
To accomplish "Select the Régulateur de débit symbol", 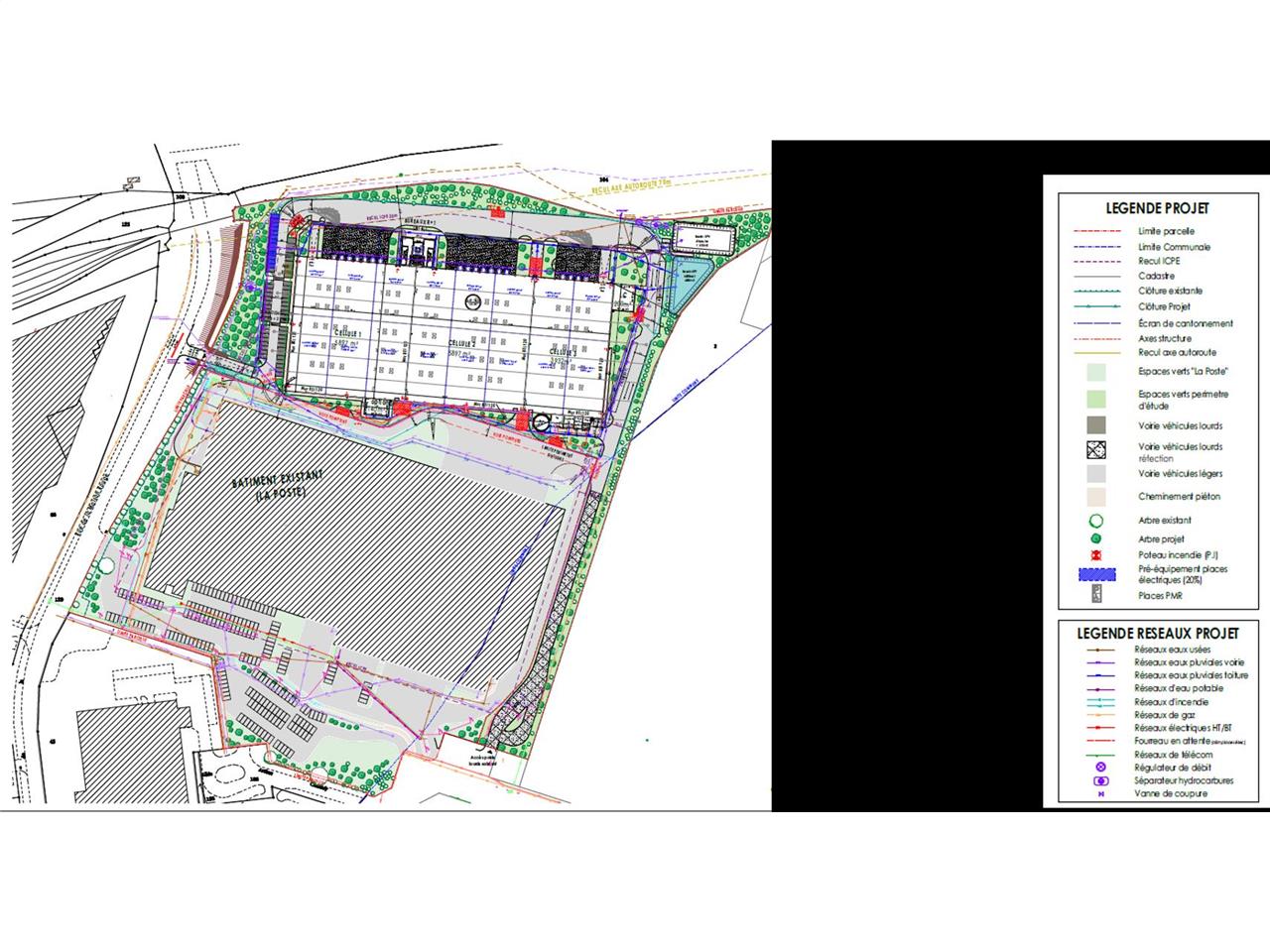I will click(1099, 768).
